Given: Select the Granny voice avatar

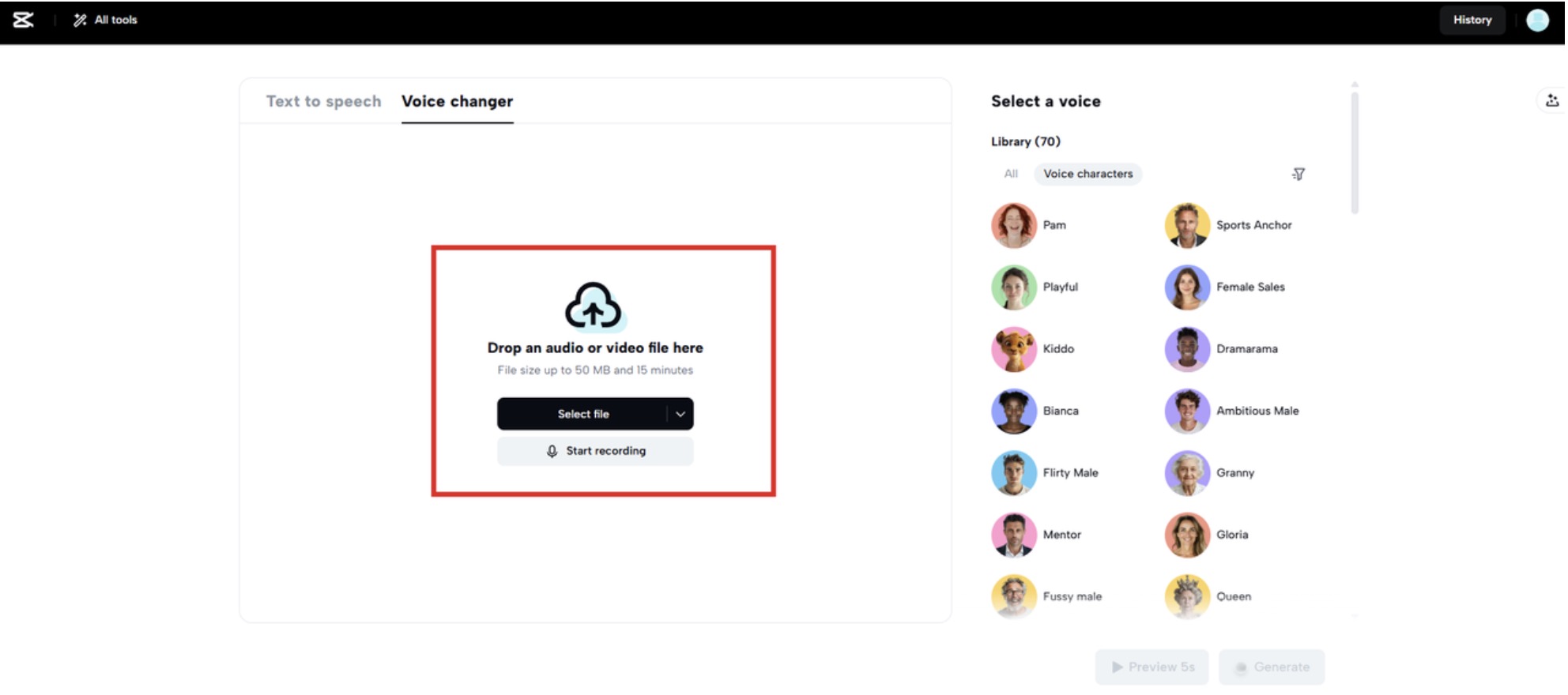Looking at the screenshot, I should pyautogui.click(x=1187, y=473).
